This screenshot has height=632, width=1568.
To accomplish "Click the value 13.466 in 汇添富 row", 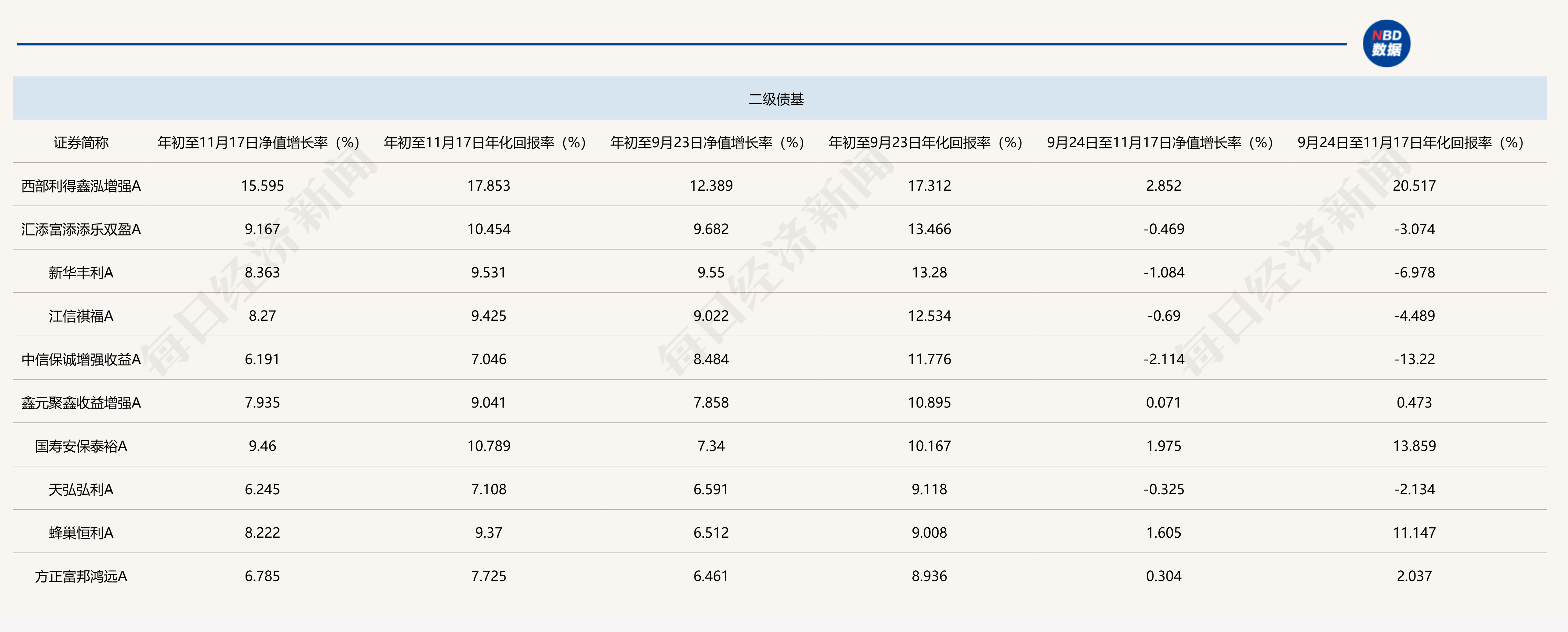I will 930,229.
